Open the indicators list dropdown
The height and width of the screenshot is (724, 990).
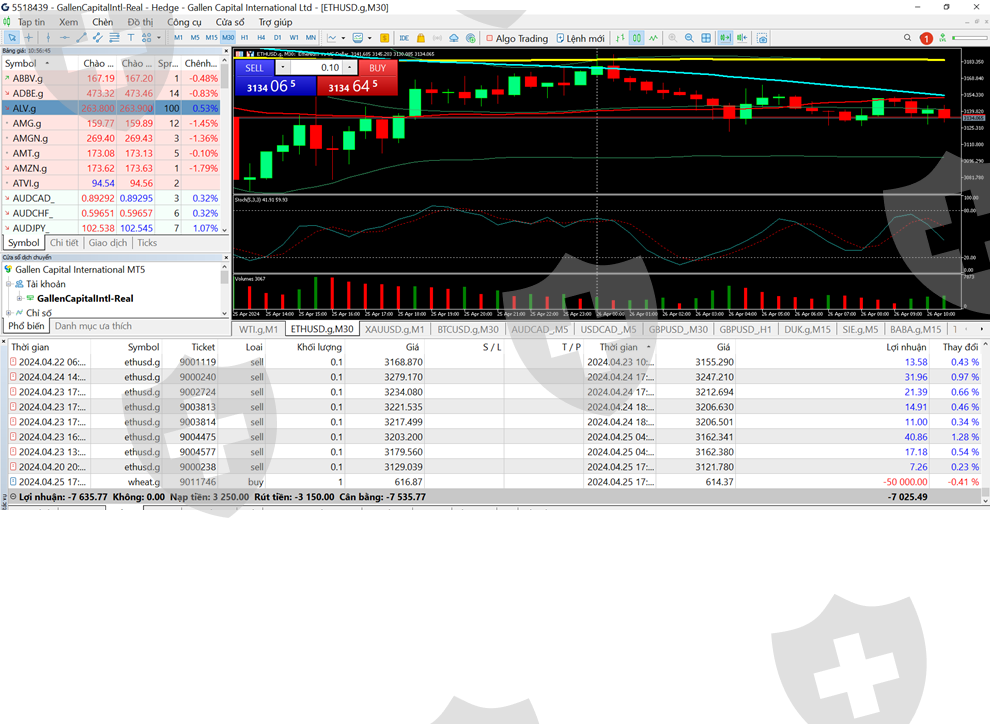click(x=343, y=38)
